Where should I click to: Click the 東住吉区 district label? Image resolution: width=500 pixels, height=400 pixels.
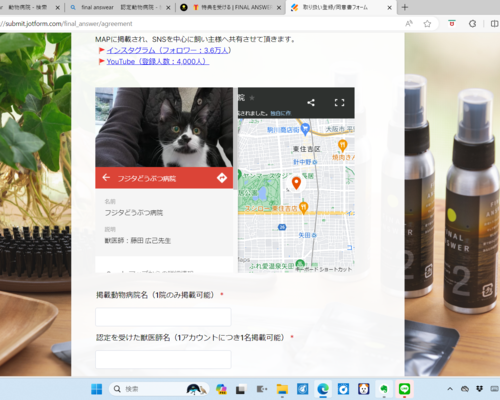click(x=306, y=149)
